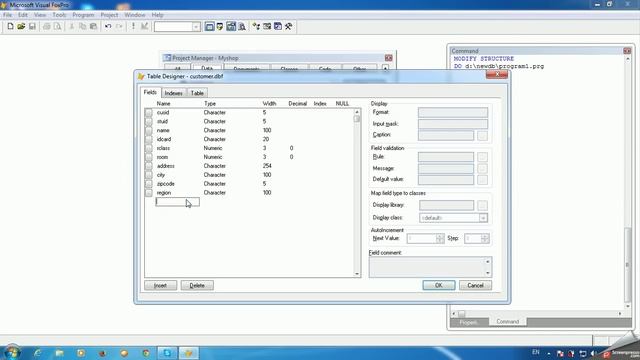
Task: Click the "MODIFY STRUCTURE" line in Command window
Action: pyautogui.click(x=484, y=59)
